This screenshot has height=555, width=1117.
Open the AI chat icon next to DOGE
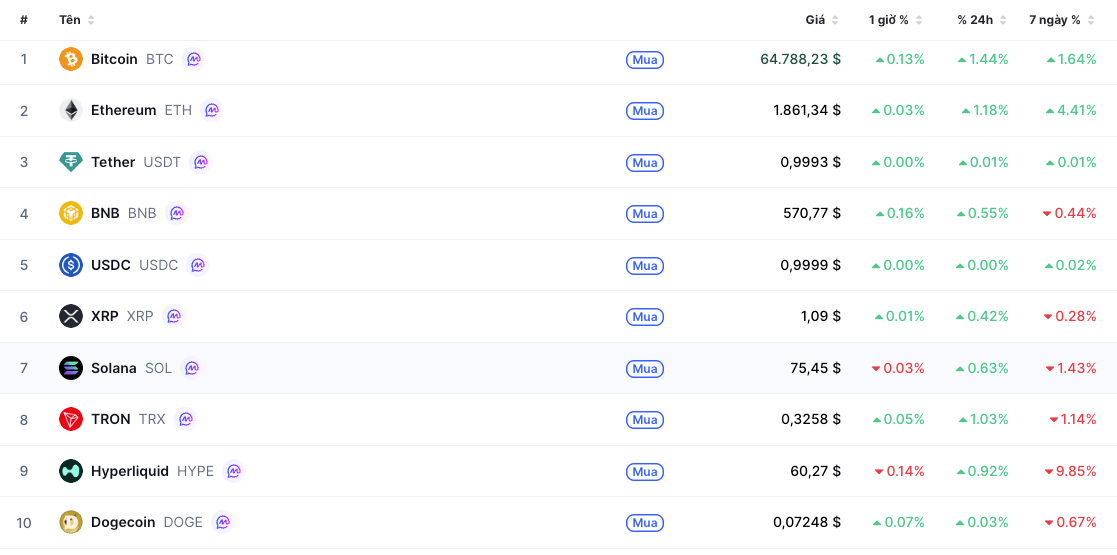(x=222, y=522)
